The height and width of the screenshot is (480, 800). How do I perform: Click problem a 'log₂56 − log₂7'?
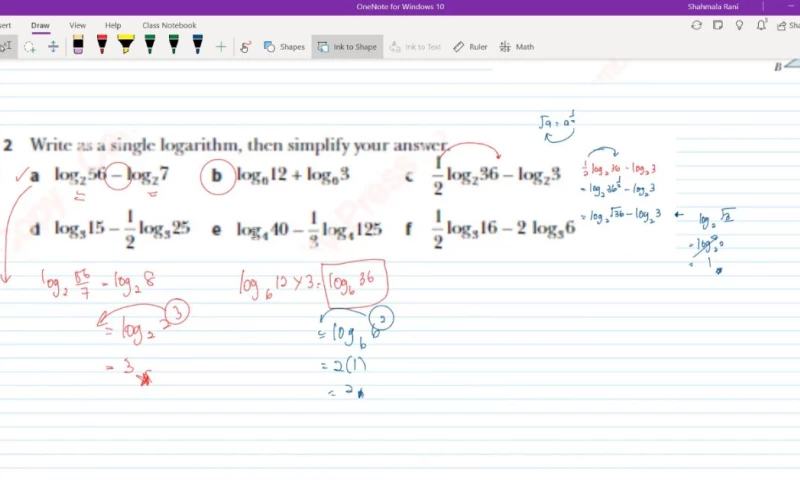pyautogui.click(x=111, y=175)
